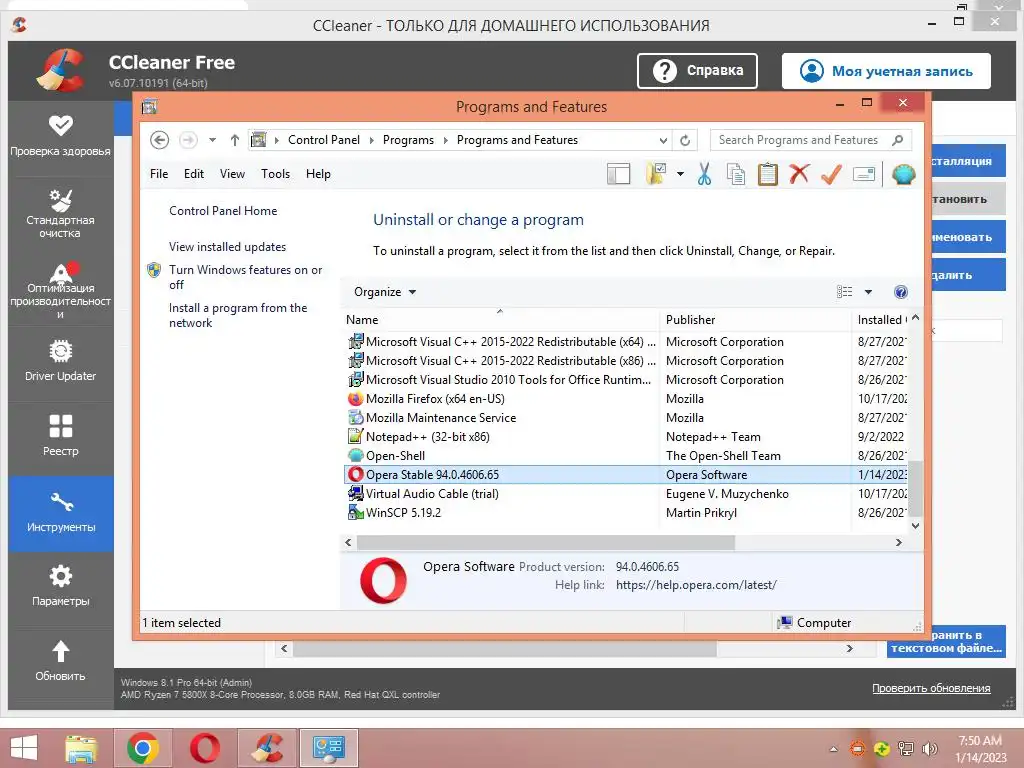The image size is (1024, 768).
Task: Click the https://help.opera.com/latest/ help link
Action: pyautogui.click(x=696, y=585)
